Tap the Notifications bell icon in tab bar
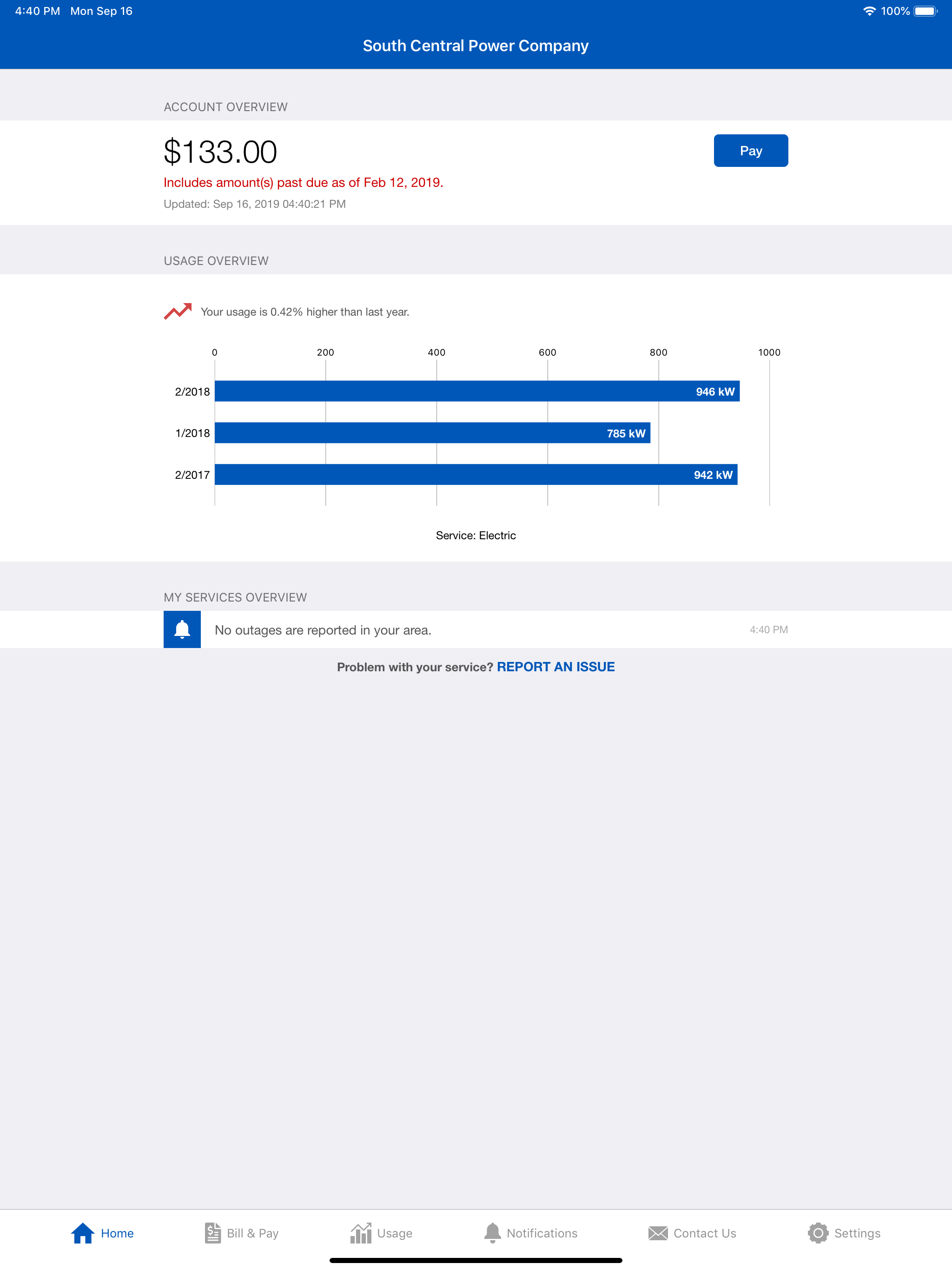Screen dimensions: 952x1270 pos(492,1233)
